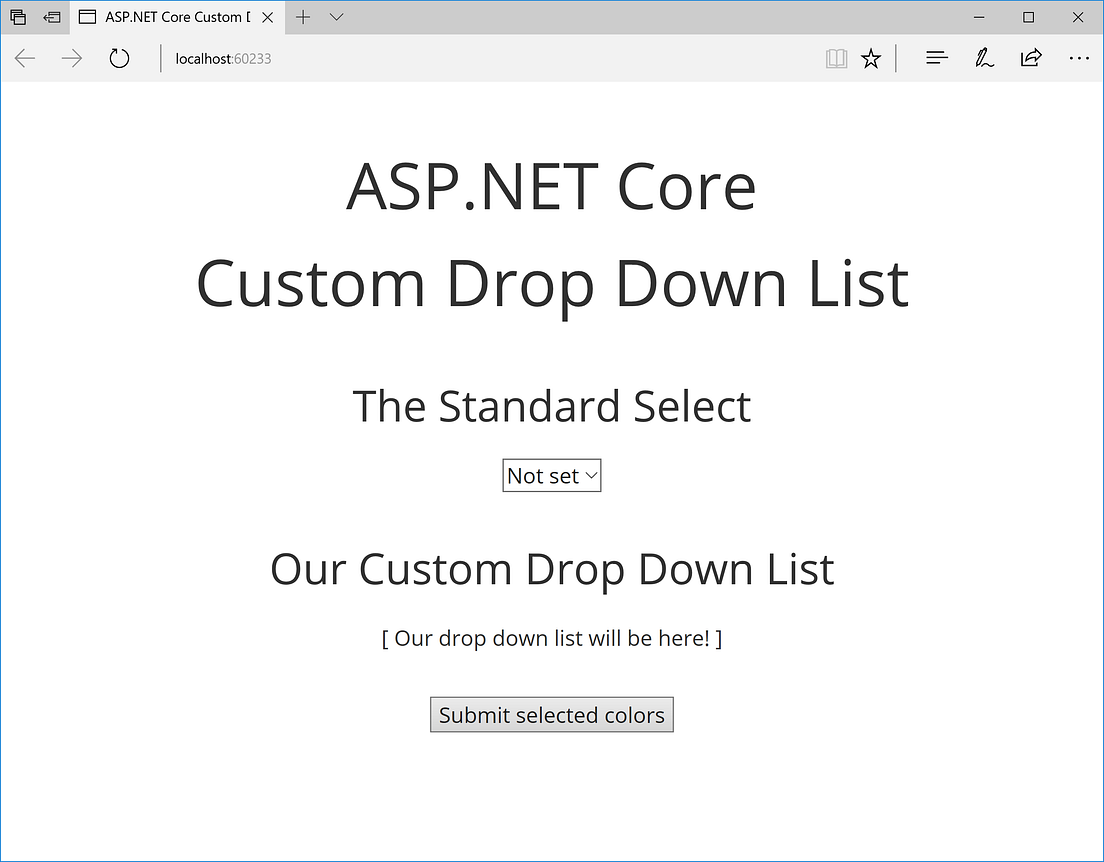The image size is (1104, 862).
Task: Select the Make a Web Note pen icon
Action: [984, 57]
